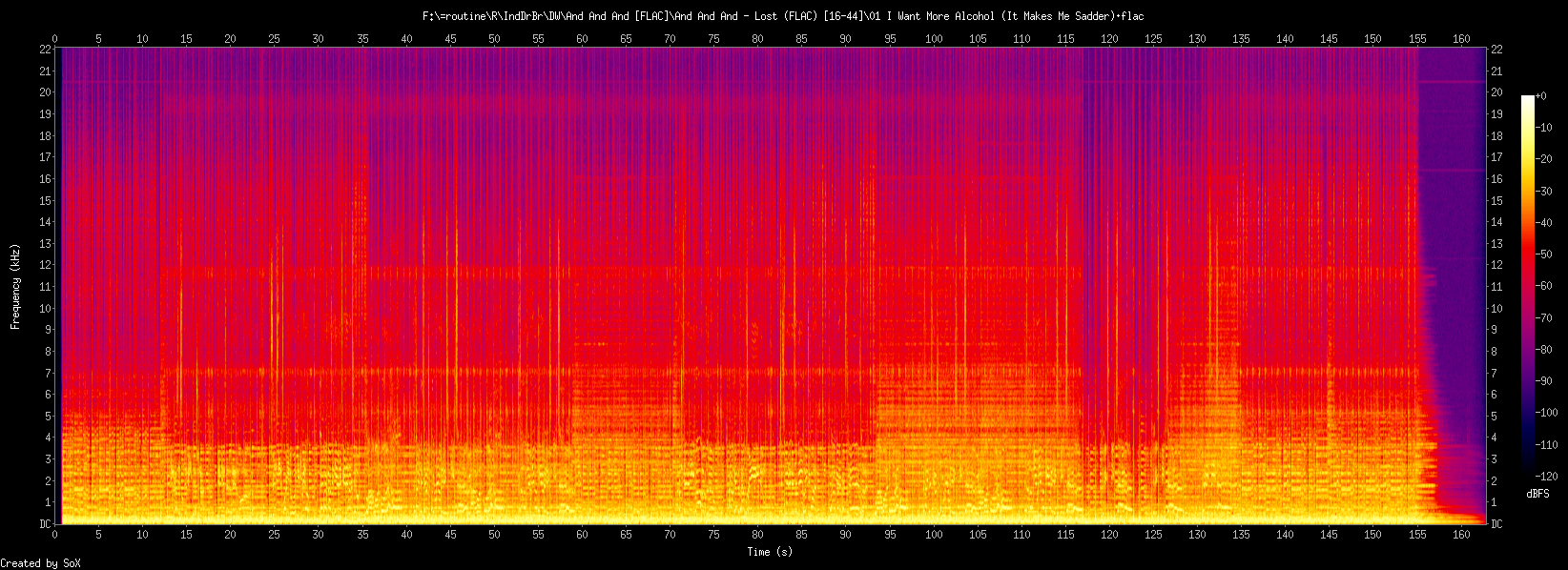1568x570 pixels.
Task: Click the "50" tick on the lower time axis
Action: pos(494,535)
